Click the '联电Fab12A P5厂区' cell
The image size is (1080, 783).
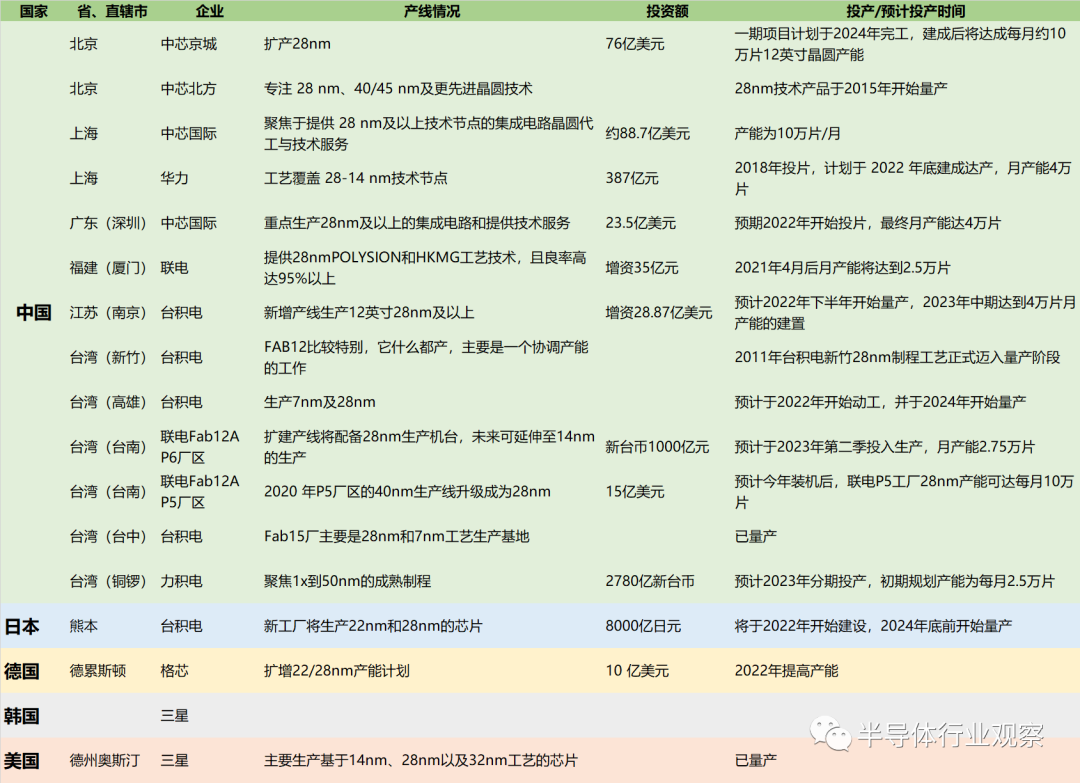[200, 492]
